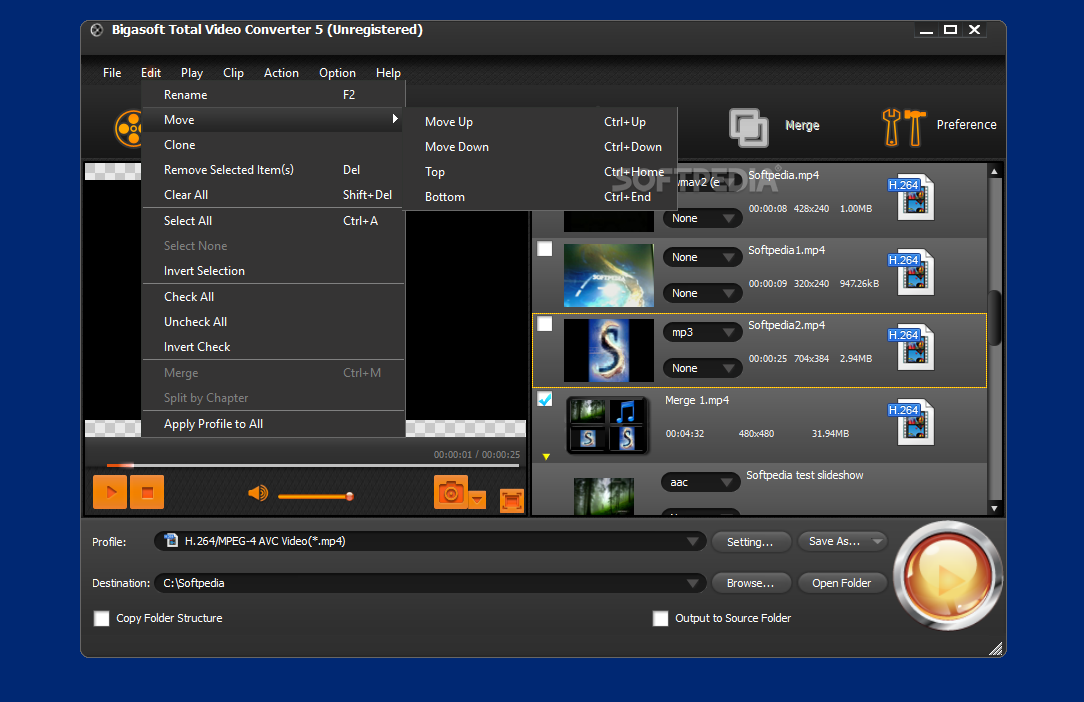Click the file icon in the Profile field
The image size is (1084, 702).
171,541
